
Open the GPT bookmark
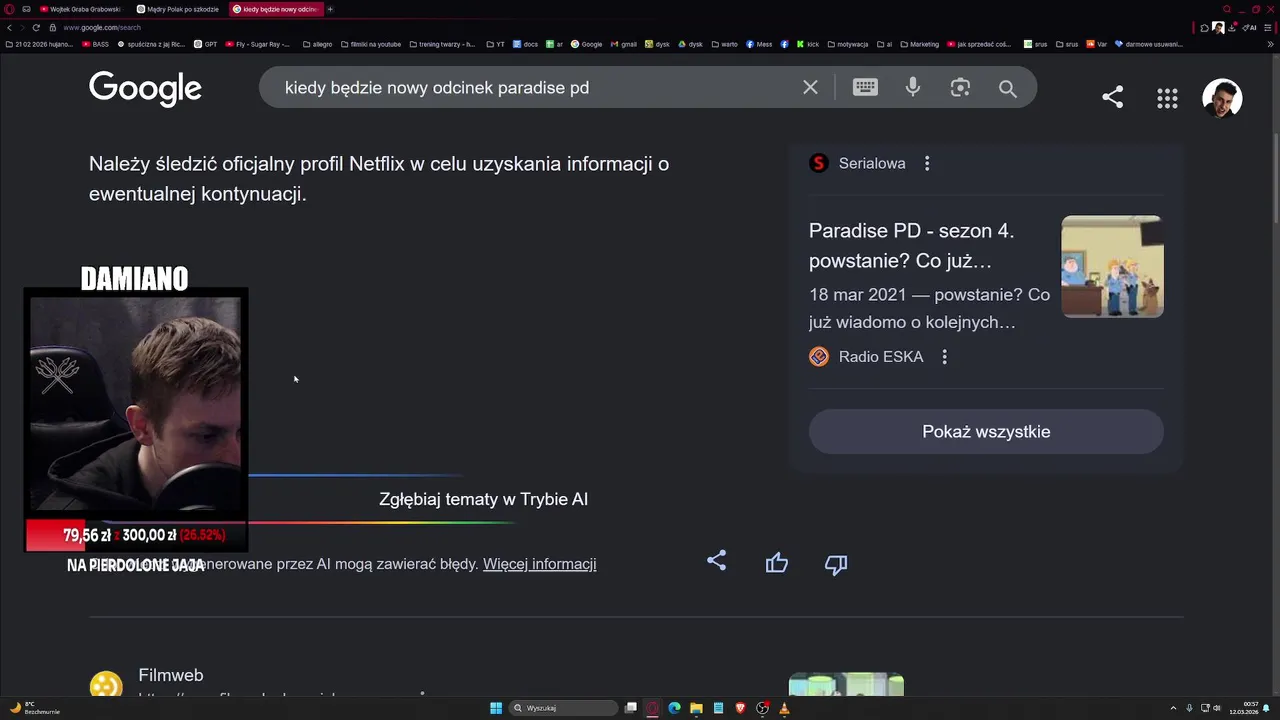point(206,44)
